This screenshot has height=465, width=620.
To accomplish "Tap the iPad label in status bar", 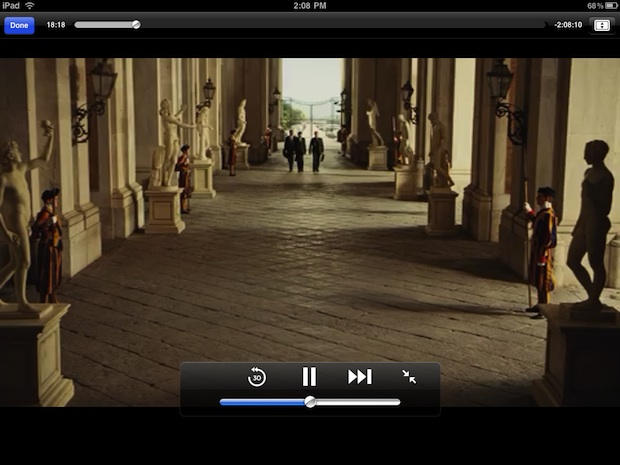I will coord(11,6).
